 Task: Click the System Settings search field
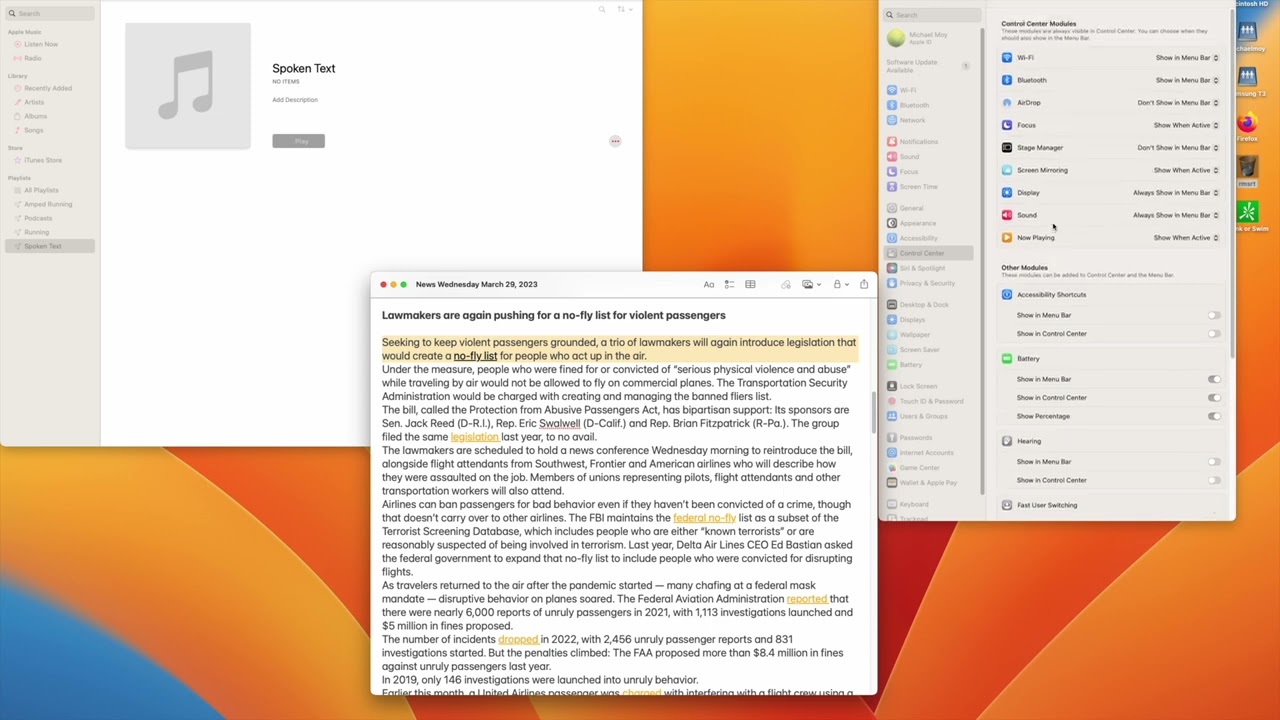click(933, 15)
